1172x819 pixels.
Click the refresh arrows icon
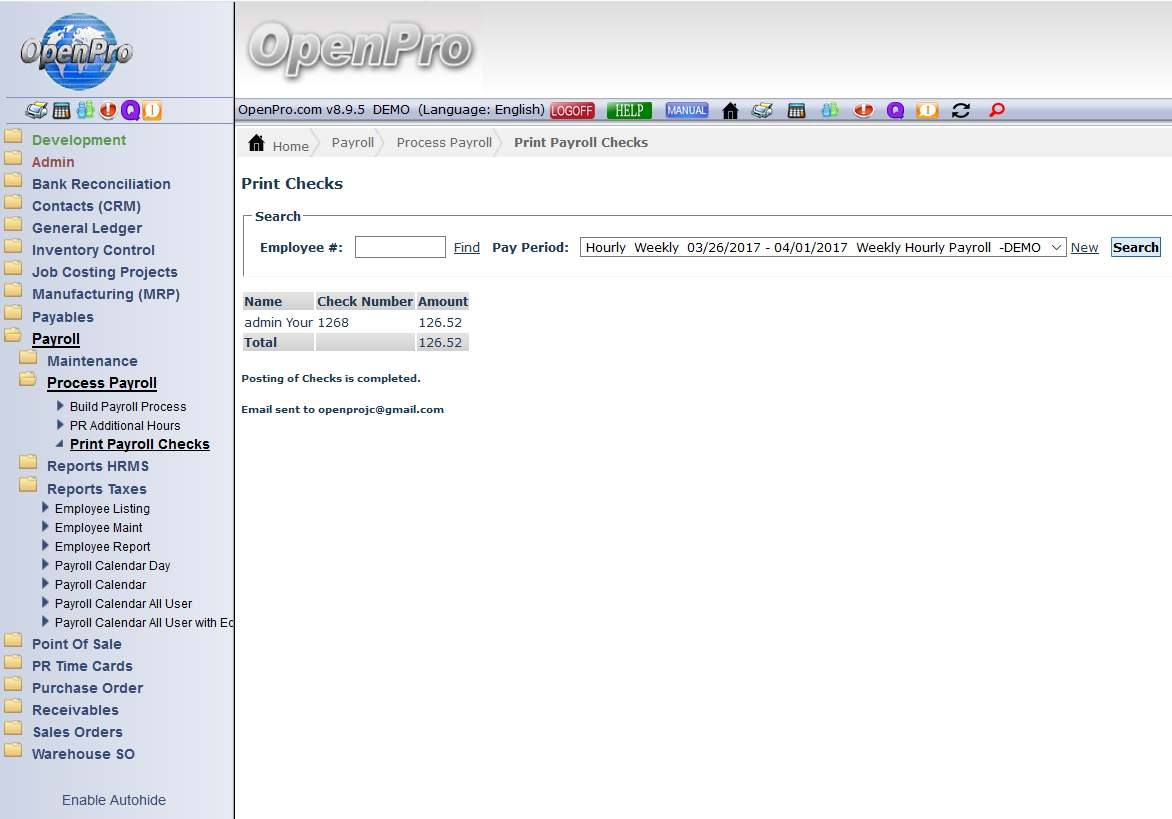(961, 111)
